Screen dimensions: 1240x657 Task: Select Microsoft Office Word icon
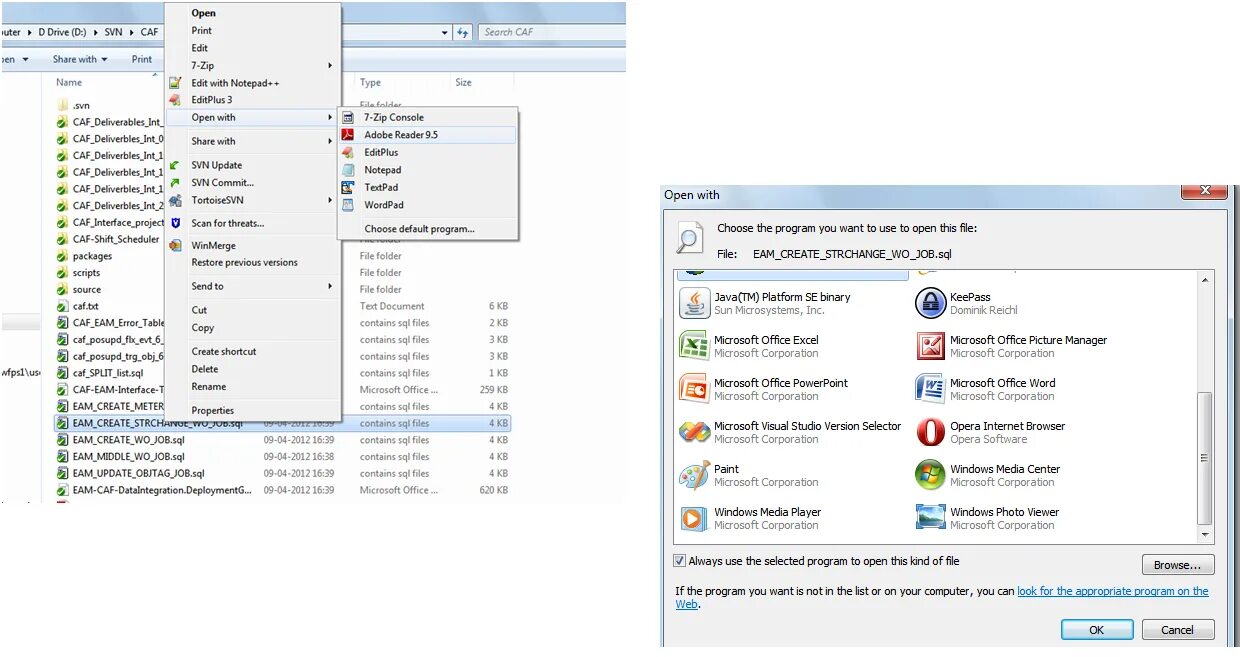coord(930,389)
